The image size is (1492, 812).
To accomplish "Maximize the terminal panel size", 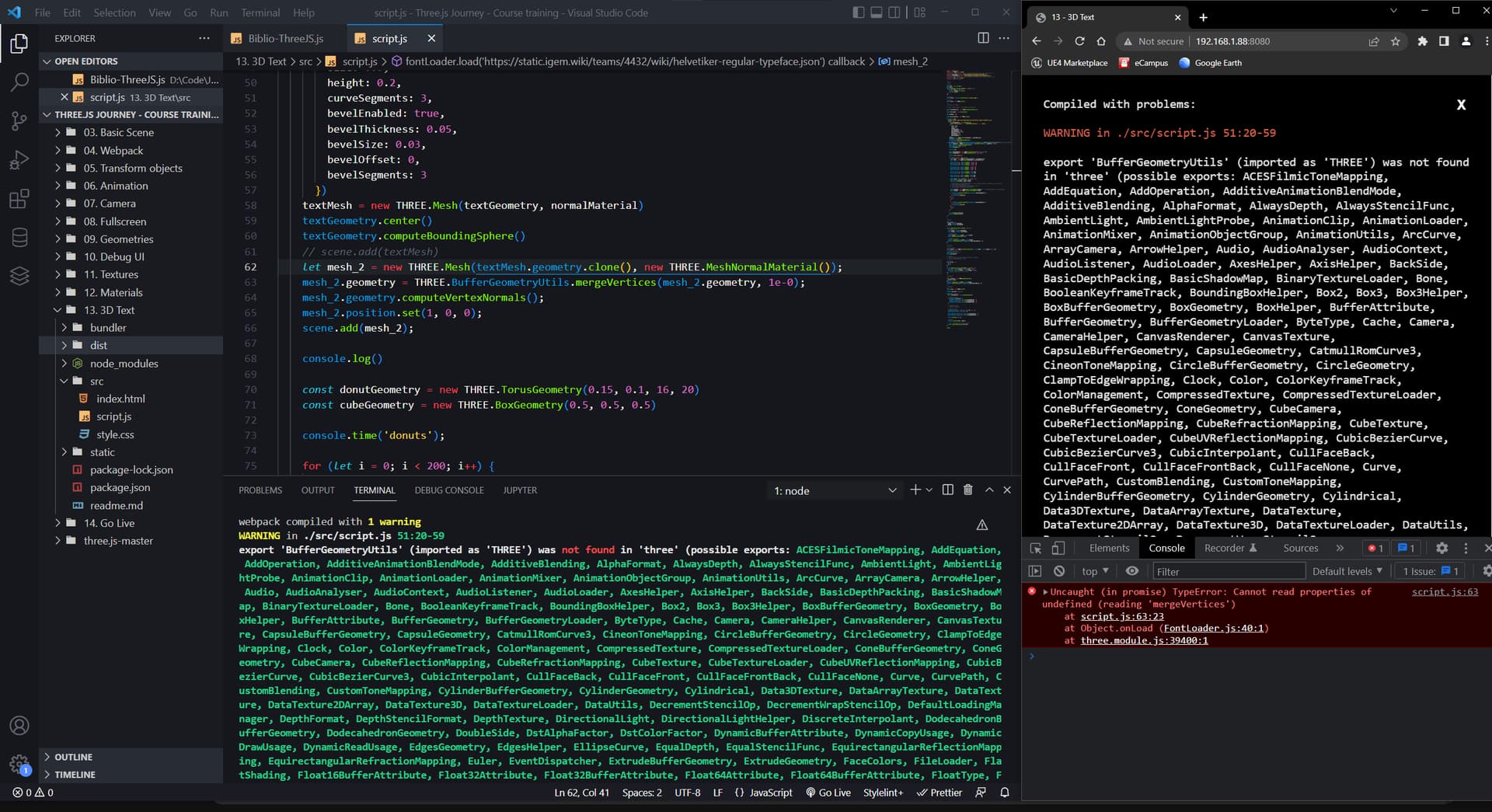I will point(989,490).
